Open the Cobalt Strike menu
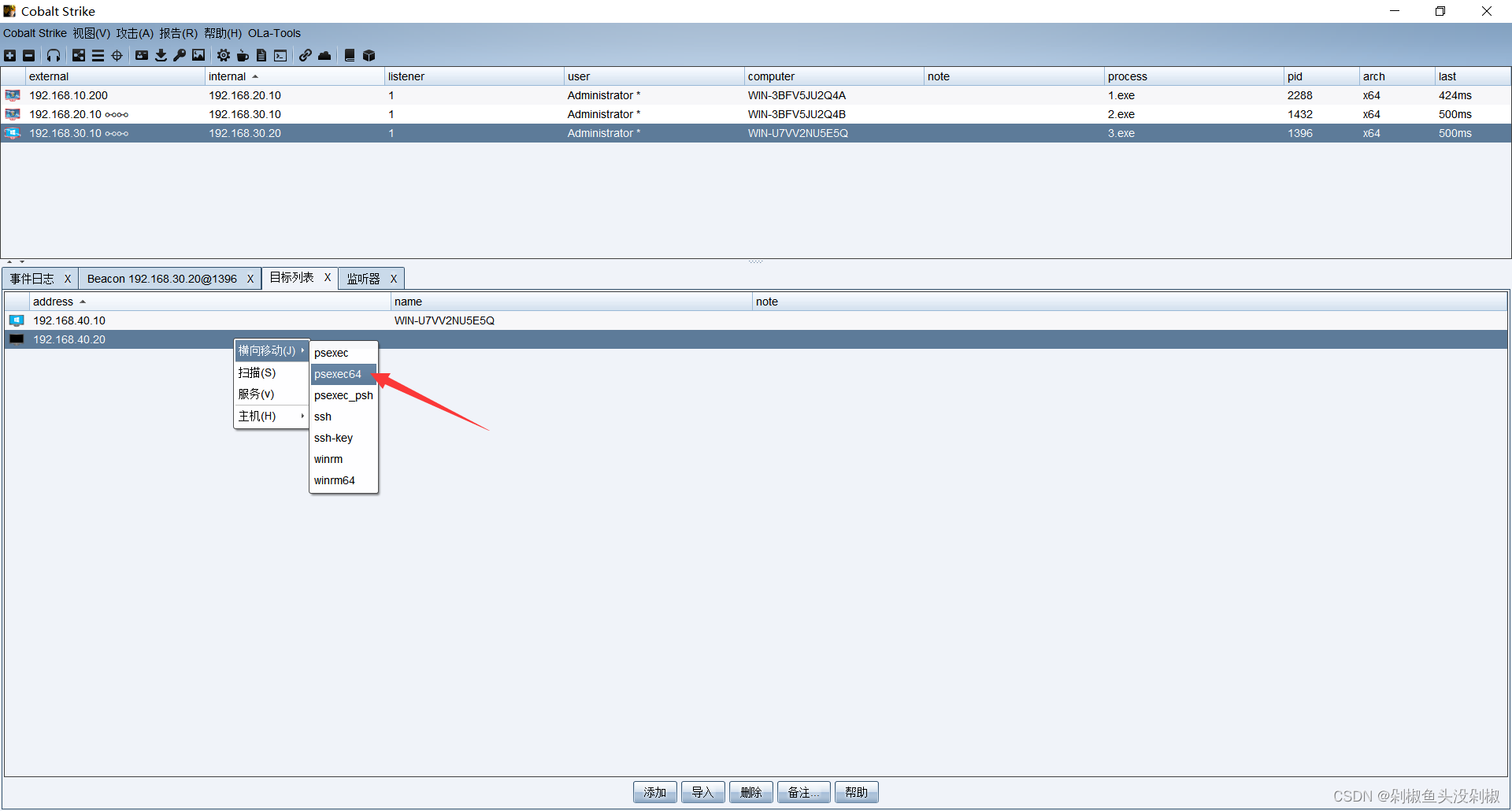 click(x=35, y=33)
